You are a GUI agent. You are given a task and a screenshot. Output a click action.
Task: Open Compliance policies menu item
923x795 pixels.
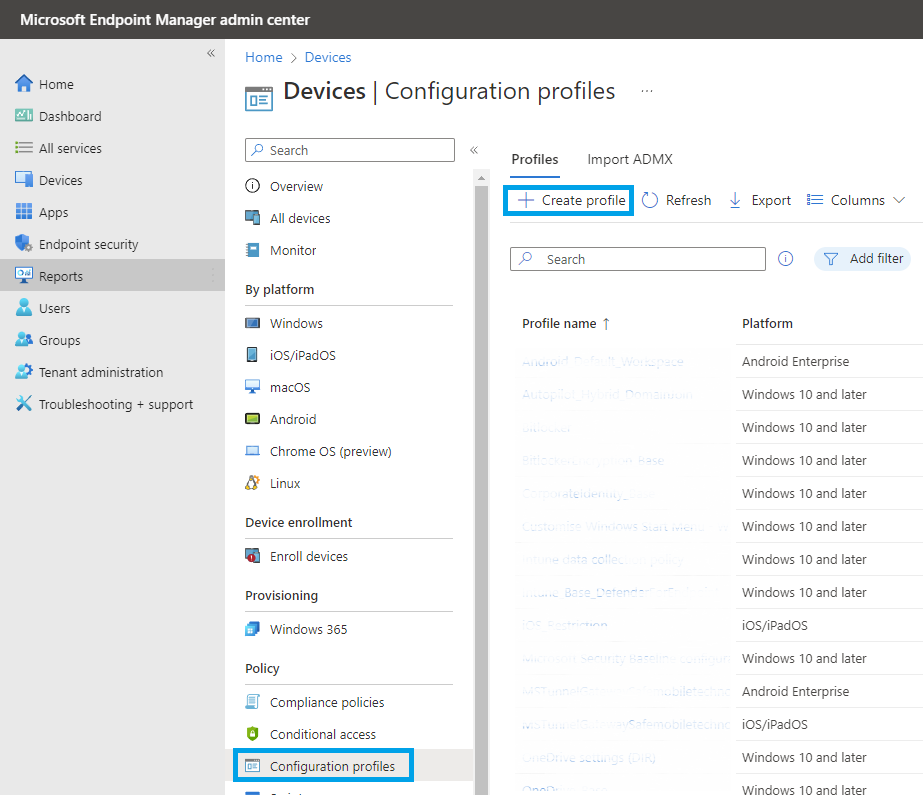click(x=327, y=702)
